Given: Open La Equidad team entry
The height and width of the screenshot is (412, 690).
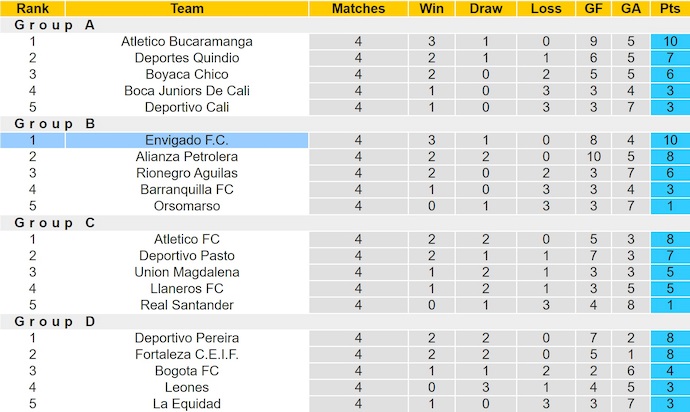Looking at the screenshot, I should coord(187,404).
